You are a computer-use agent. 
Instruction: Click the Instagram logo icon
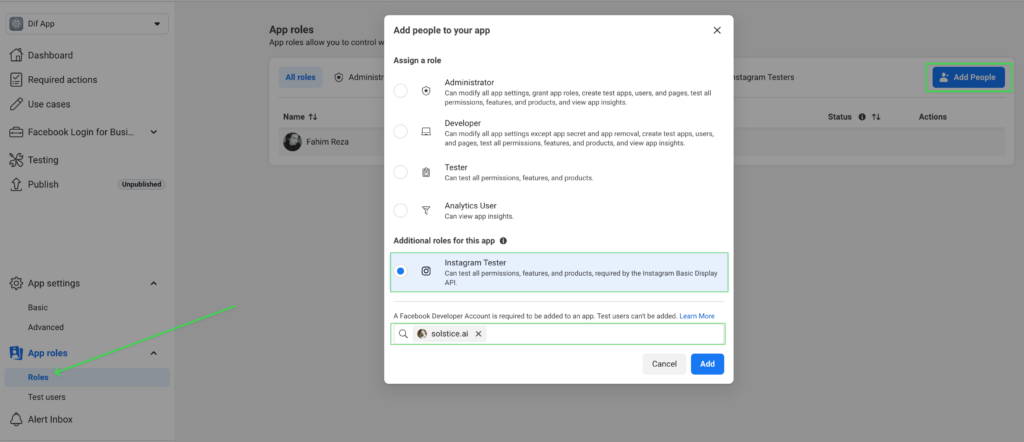pos(426,271)
